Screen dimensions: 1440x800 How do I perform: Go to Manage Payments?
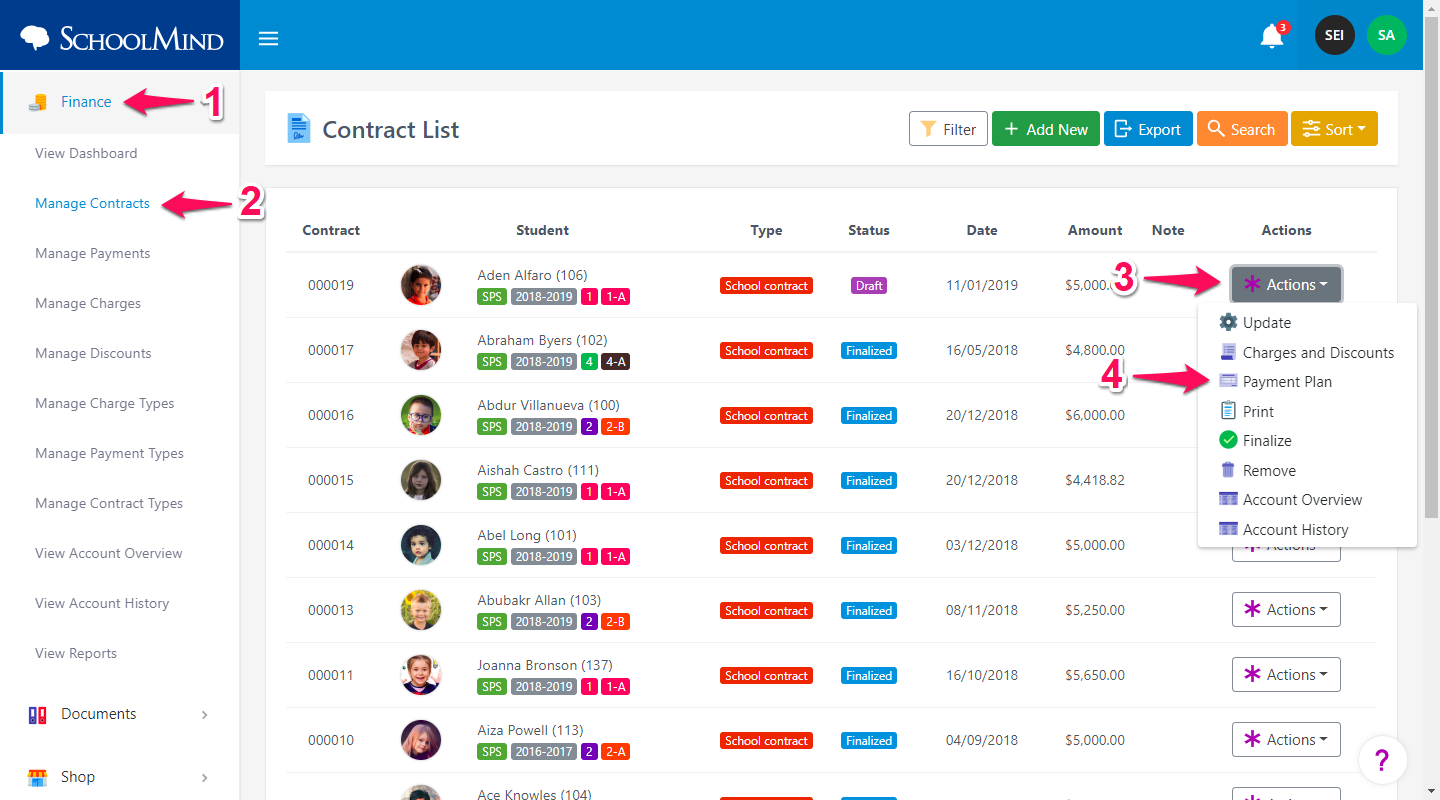pyautogui.click(x=92, y=253)
